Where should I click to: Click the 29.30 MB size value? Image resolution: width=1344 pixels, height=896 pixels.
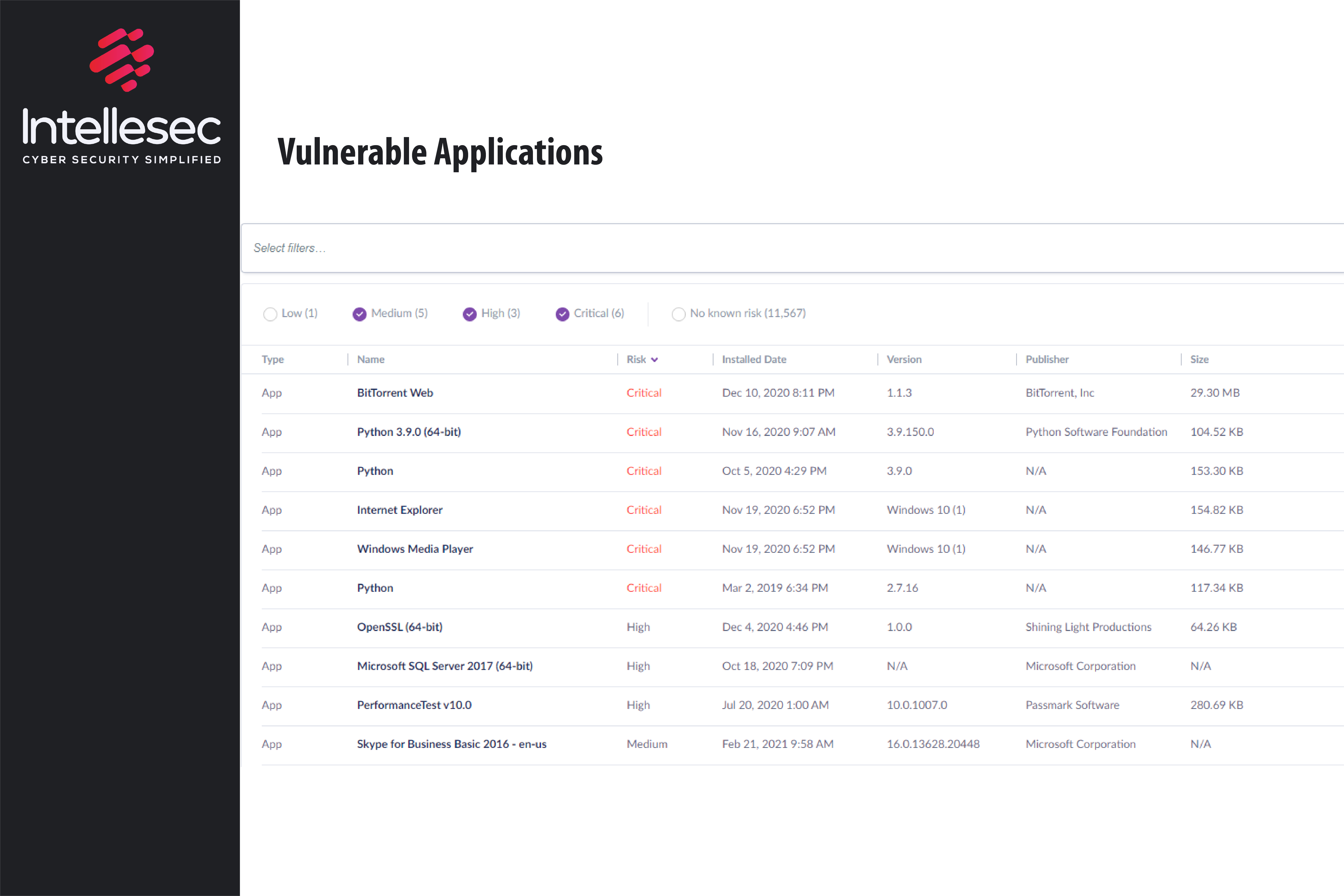pyautogui.click(x=1215, y=393)
